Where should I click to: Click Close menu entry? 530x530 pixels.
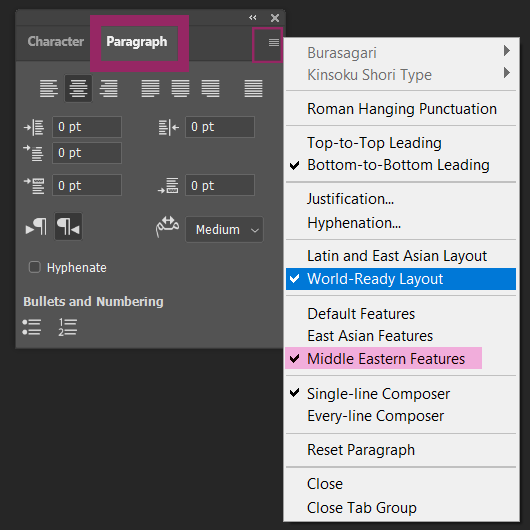(x=401, y=484)
